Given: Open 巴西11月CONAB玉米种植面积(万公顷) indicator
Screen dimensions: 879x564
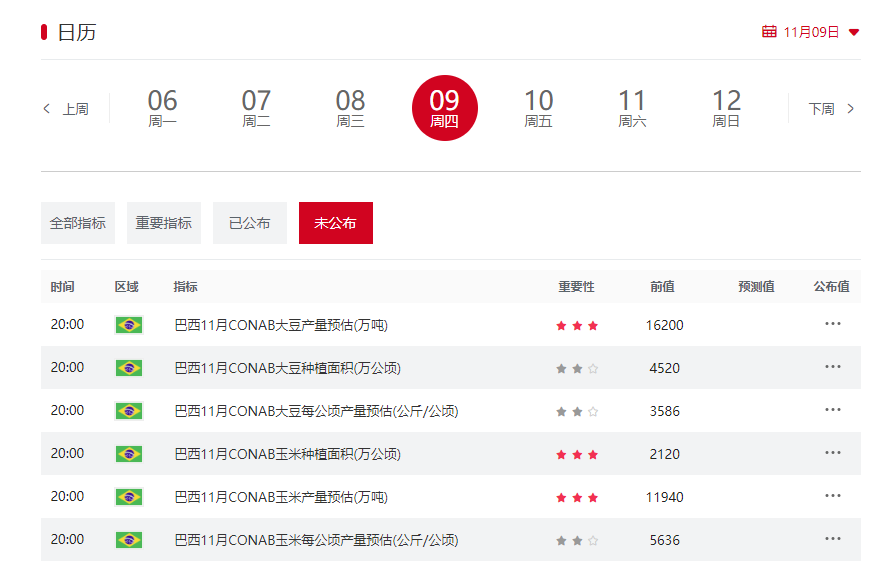Looking at the screenshot, I should [288, 454].
